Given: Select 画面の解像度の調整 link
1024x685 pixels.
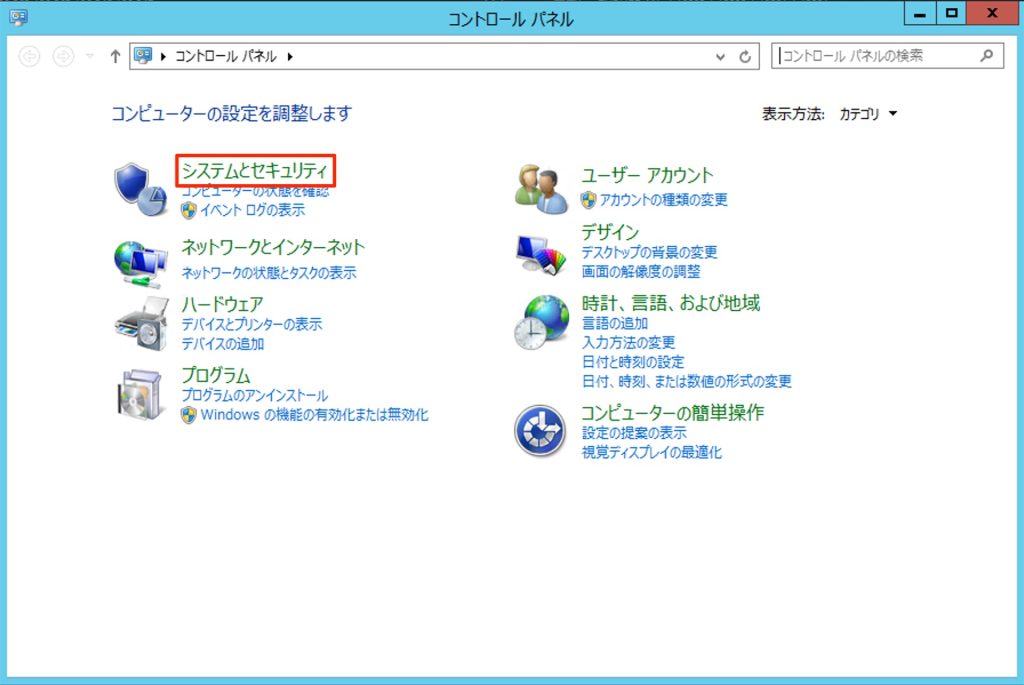Looking at the screenshot, I should pyautogui.click(x=641, y=271).
